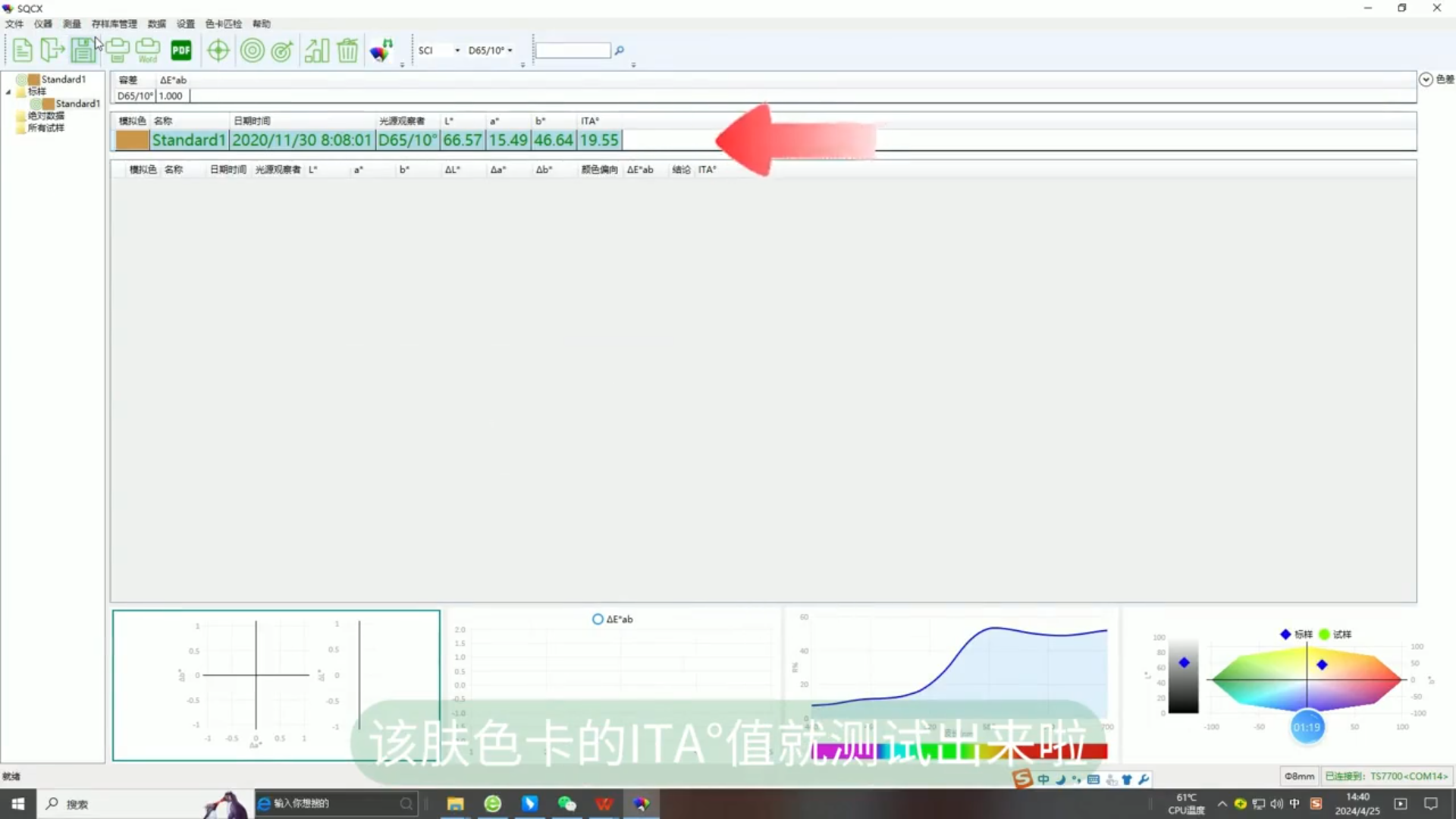Viewport: 1456px width, 819px height.
Task: Click the search input field in toolbar
Action: pos(573,50)
